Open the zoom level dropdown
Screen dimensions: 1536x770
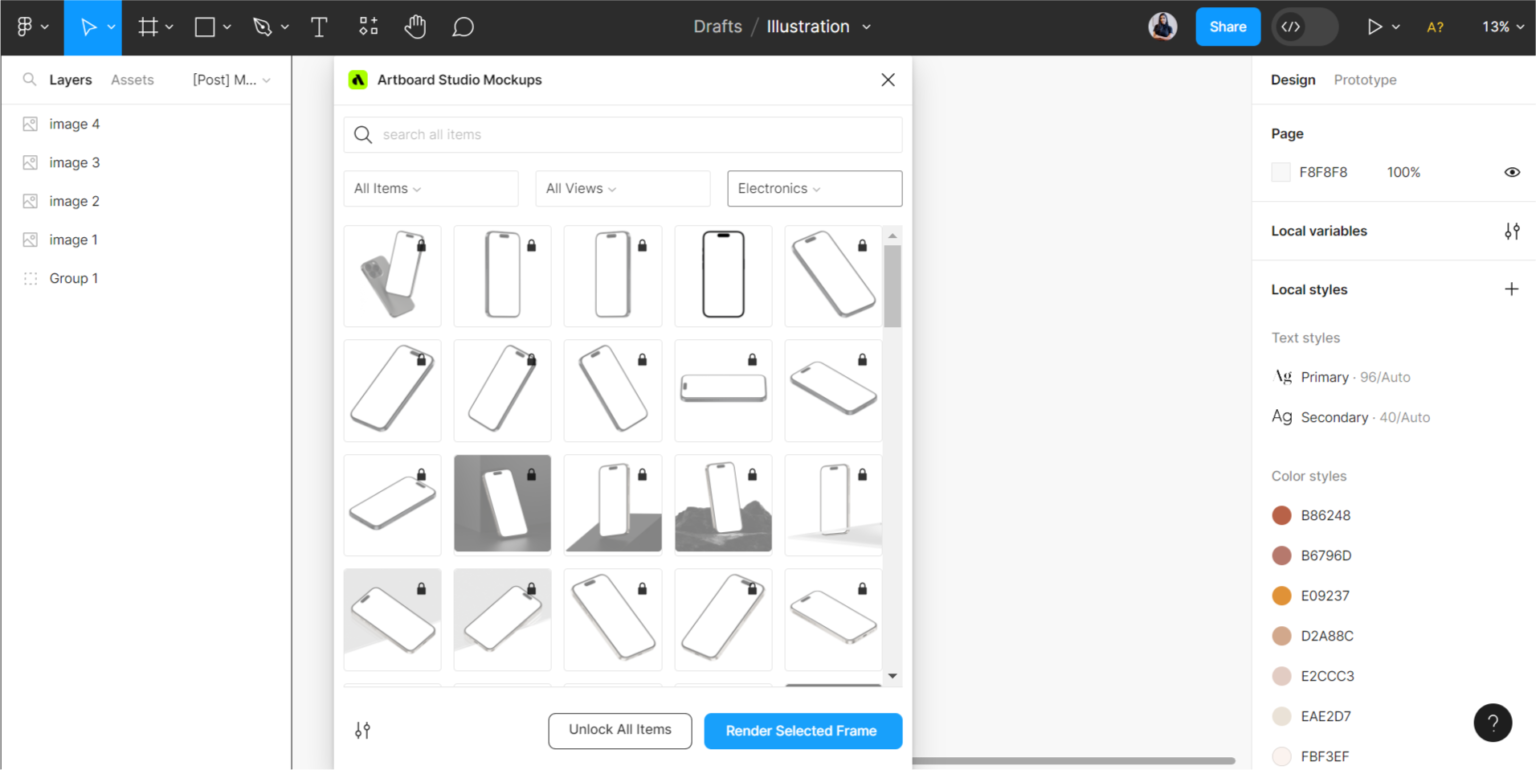1501,27
